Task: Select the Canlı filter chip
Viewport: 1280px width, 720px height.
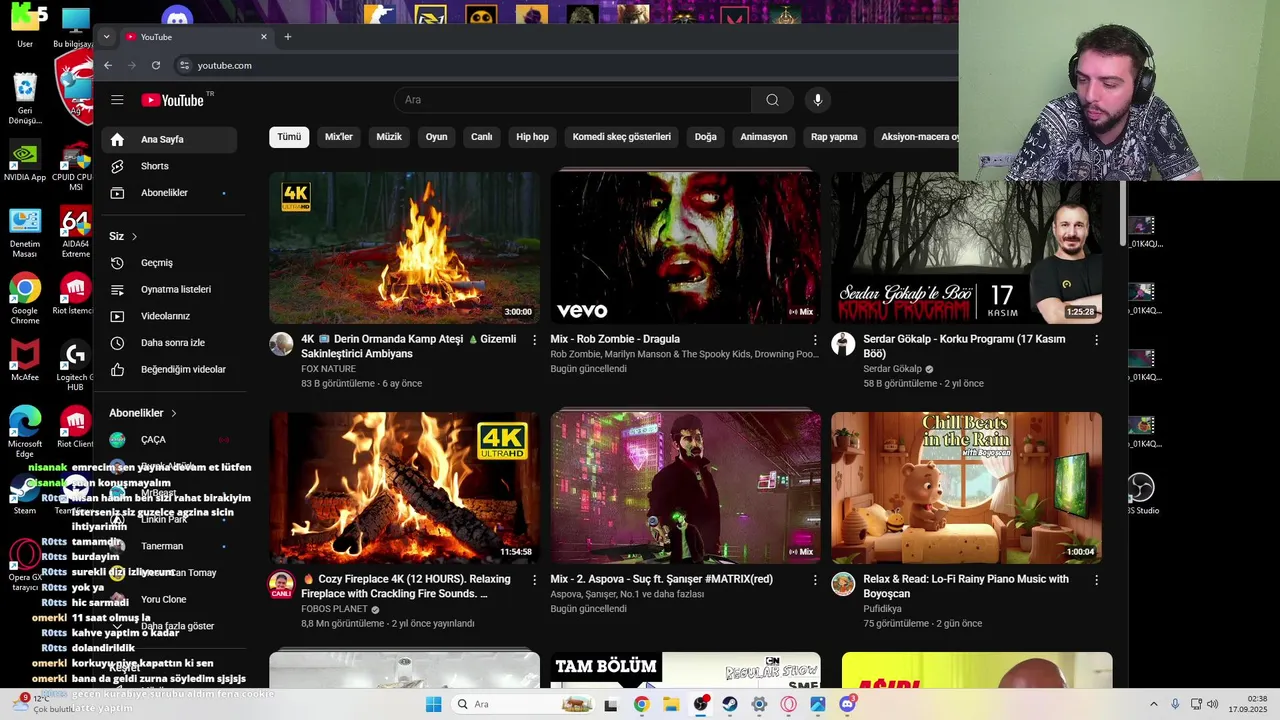Action: (482, 137)
